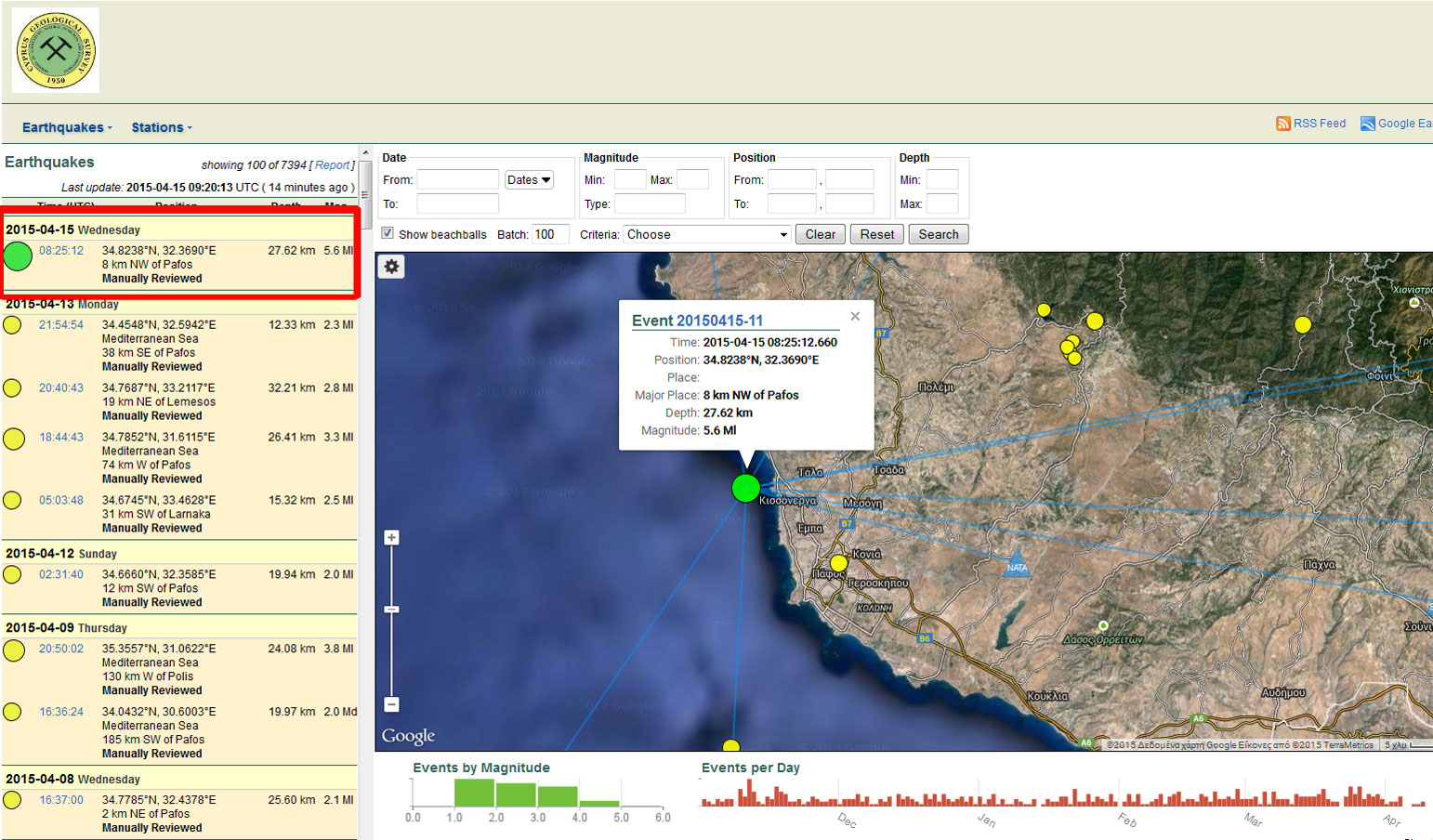Open the Stations menu
This screenshot has height=840, width=1433.
pos(162,127)
